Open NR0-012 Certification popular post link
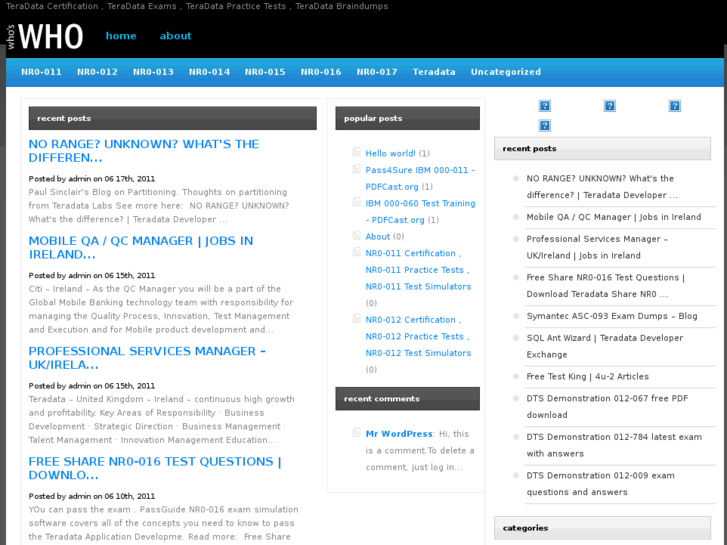 point(418,336)
